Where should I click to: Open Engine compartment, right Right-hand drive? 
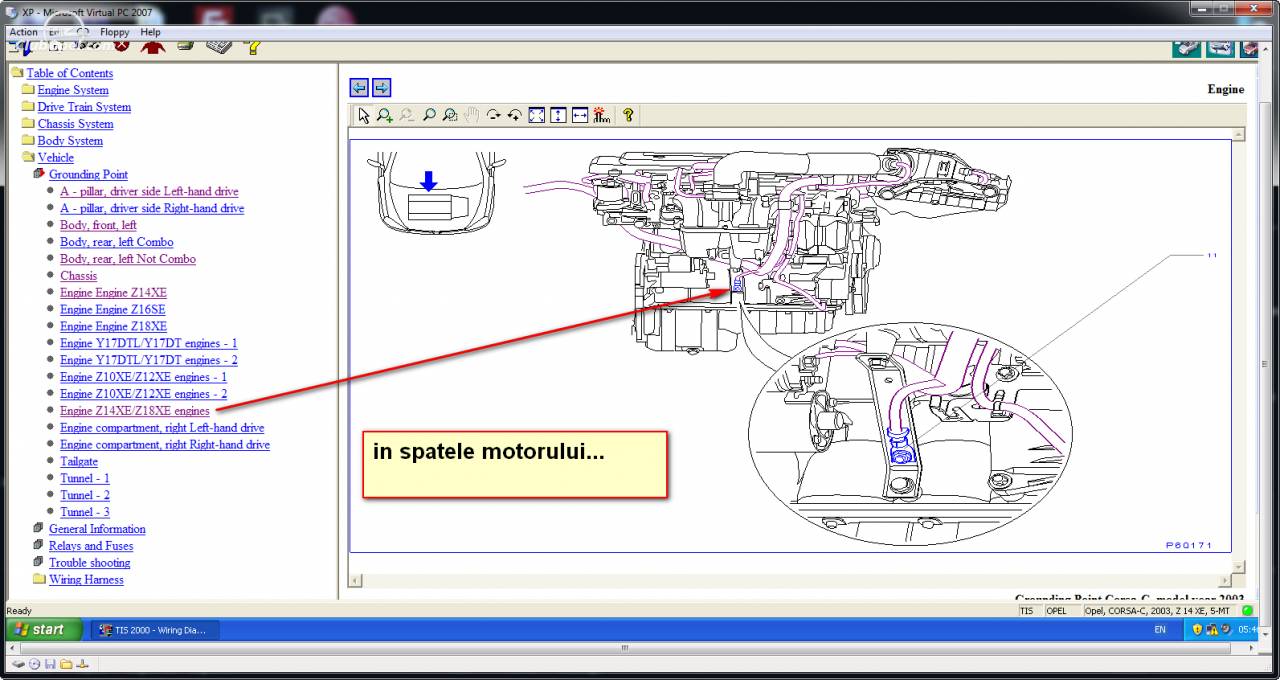(165, 445)
